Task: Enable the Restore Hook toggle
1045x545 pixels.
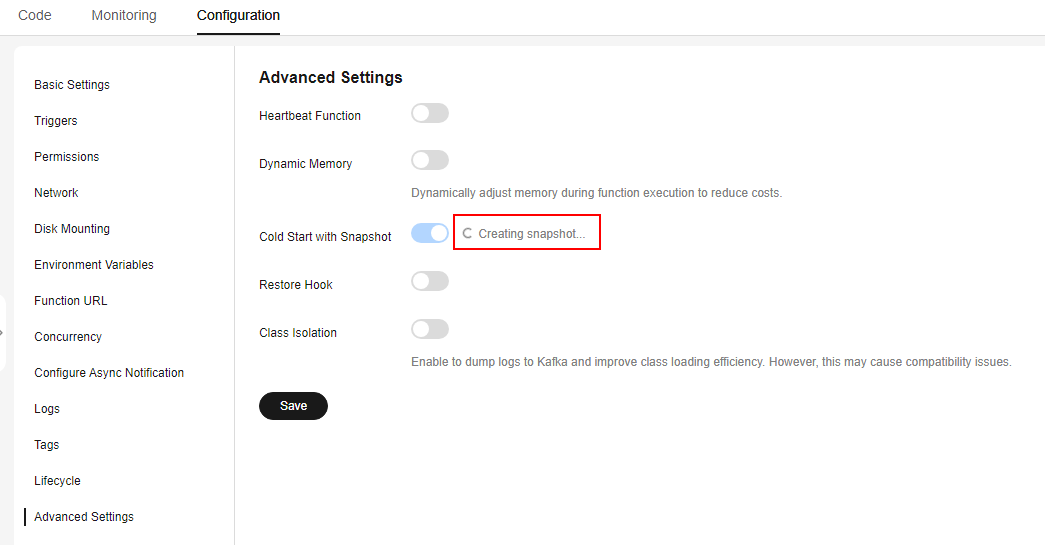Action: [x=430, y=281]
